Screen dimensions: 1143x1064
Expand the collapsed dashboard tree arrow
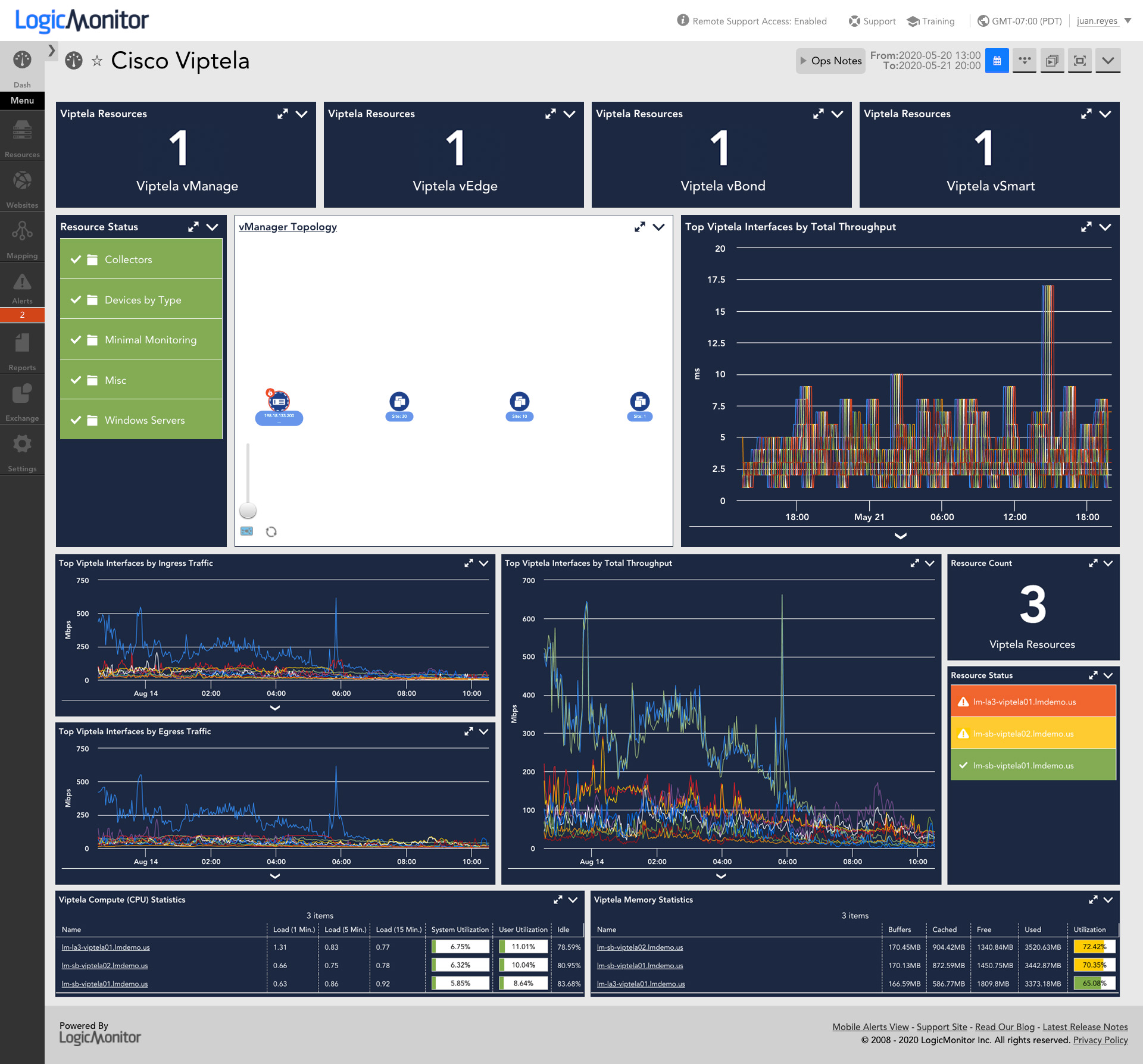pos(52,51)
